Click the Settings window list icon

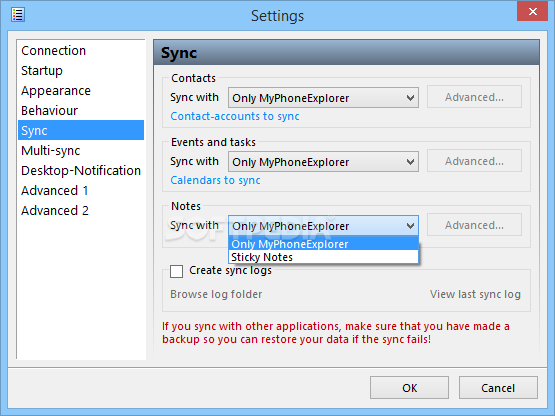point(17,15)
